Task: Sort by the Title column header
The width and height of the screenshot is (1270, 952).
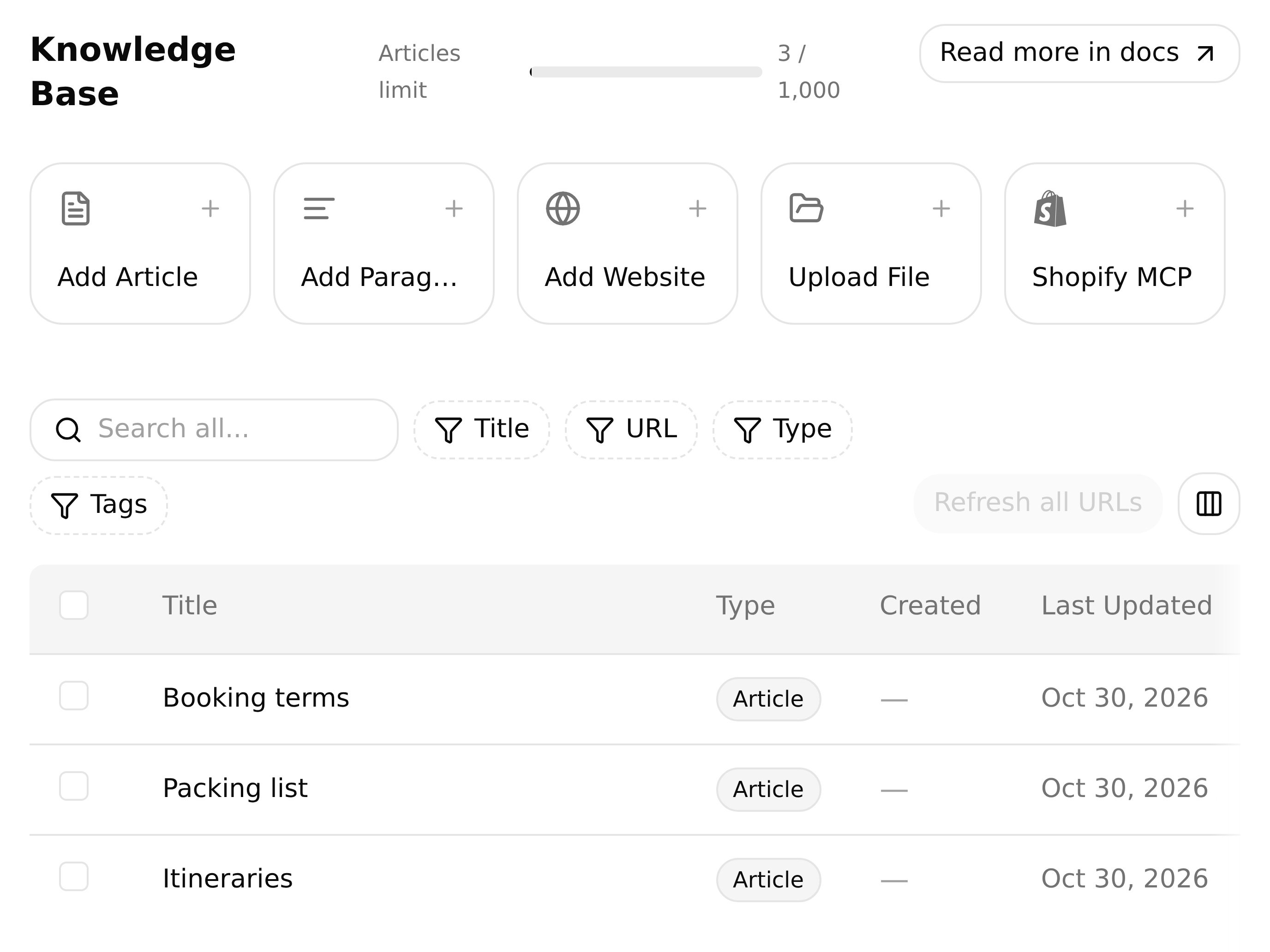Action: coord(190,606)
